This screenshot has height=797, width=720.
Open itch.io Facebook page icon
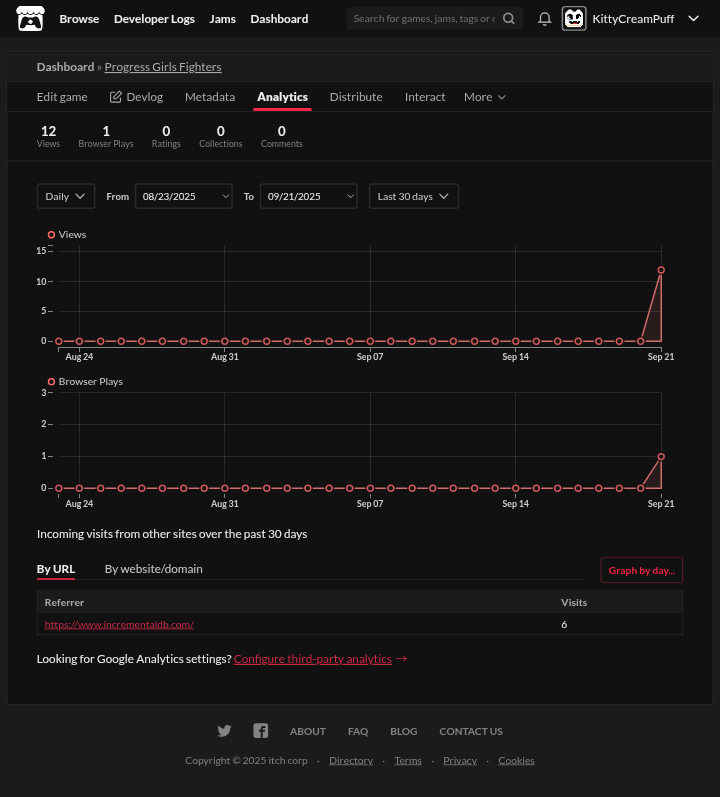(260, 731)
